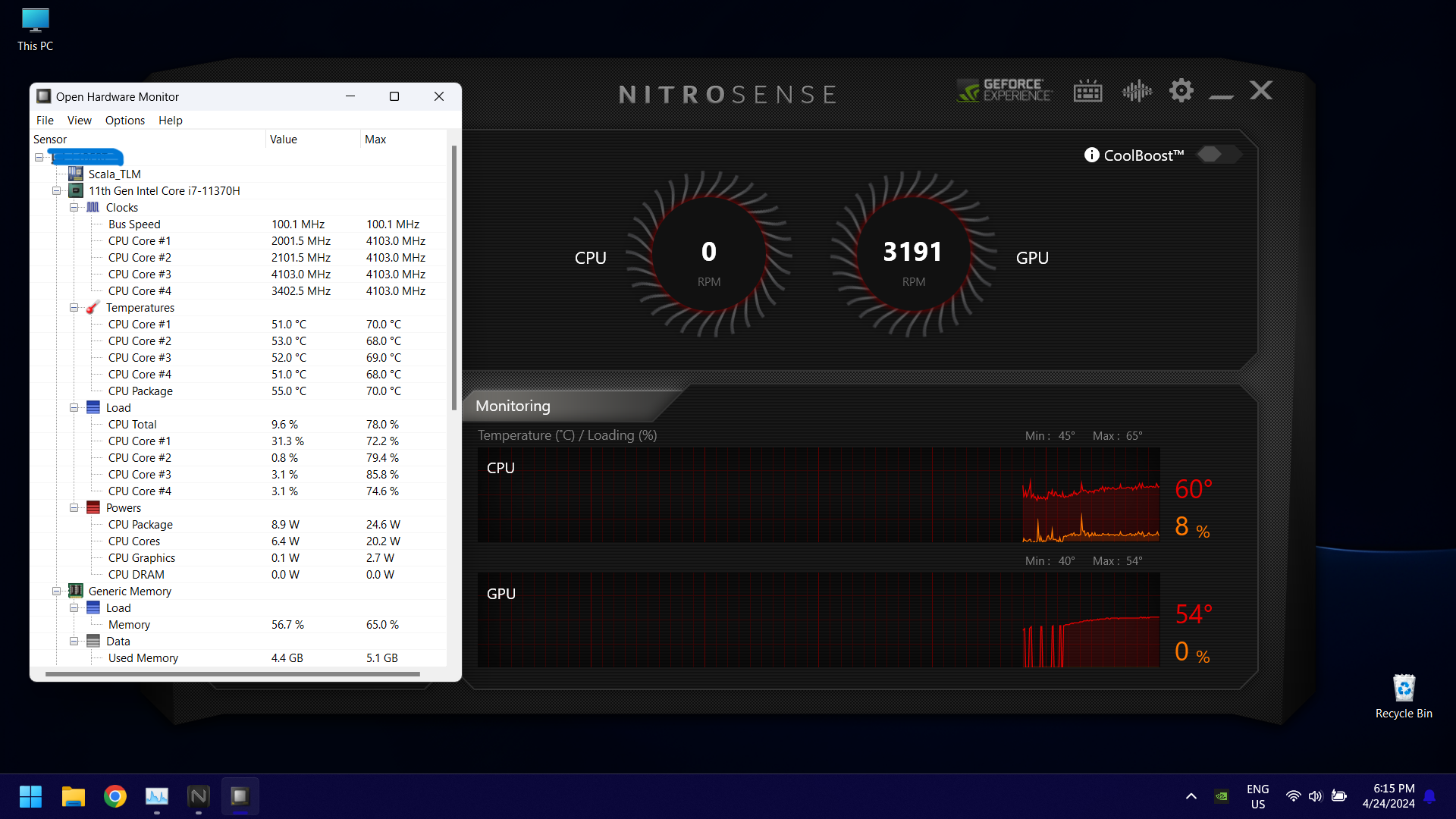Open This PC desktop icon

35,30
